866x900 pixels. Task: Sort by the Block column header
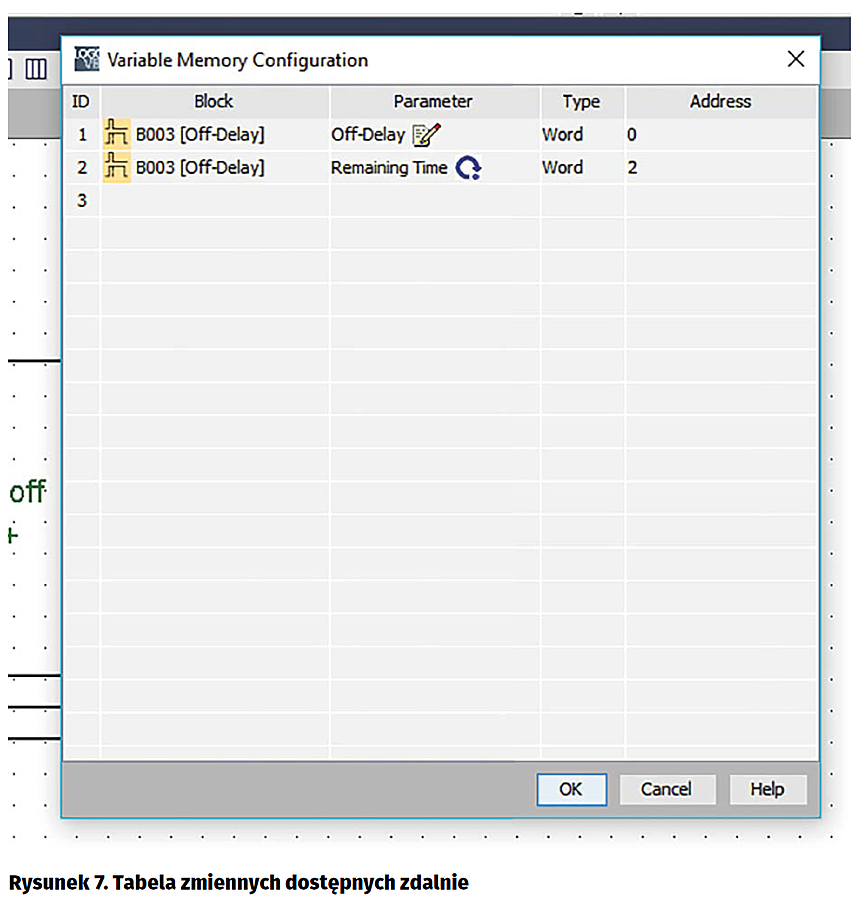click(x=214, y=101)
